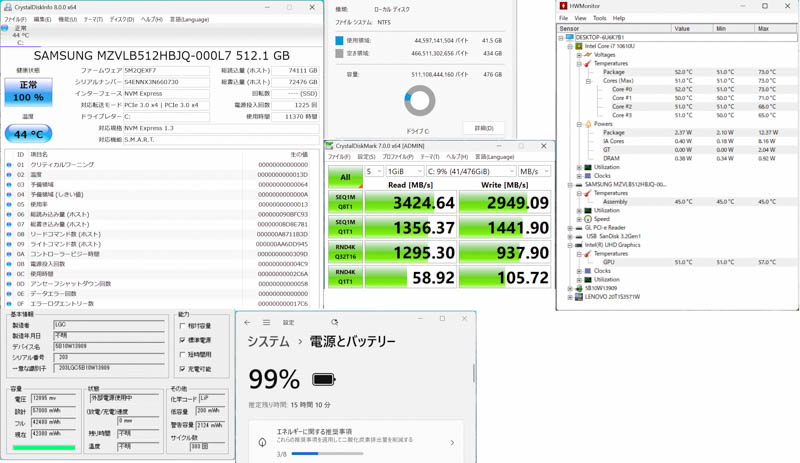Open the 設定(S) menu in CrystalDiskMark
Screen dimensions: 800x463
[366, 157]
